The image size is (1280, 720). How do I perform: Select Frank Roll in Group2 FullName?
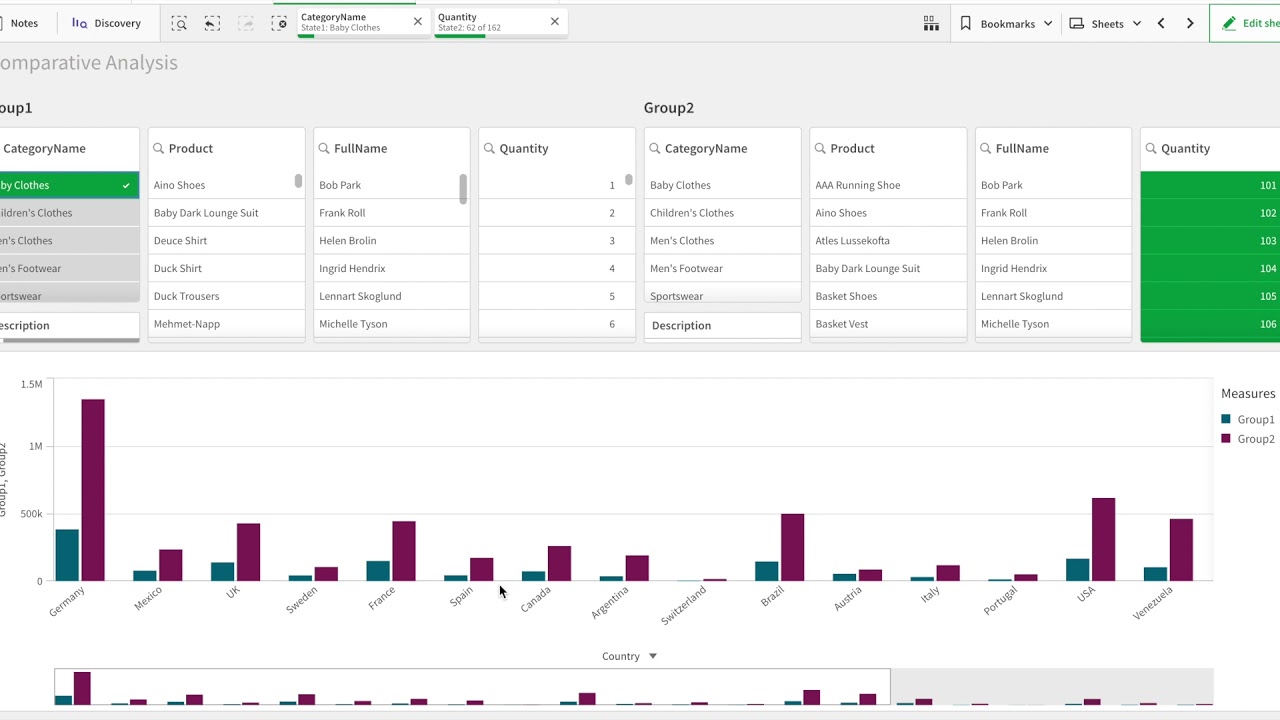click(1054, 213)
